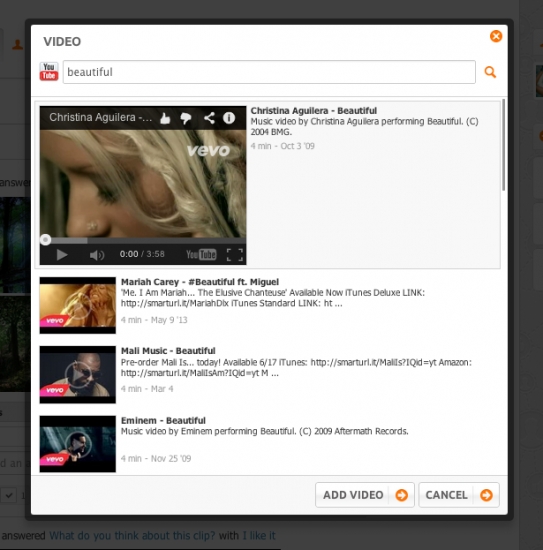Click Mali Music description with Pre-order text

[x=296, y=368]
